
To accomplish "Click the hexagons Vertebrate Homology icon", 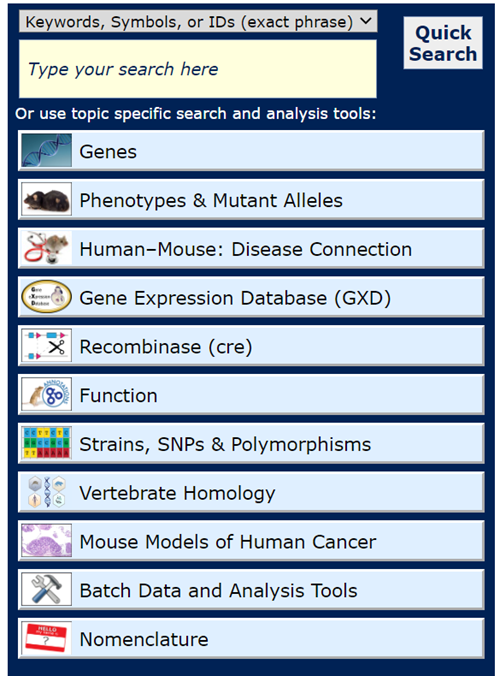I will [47, 491].
